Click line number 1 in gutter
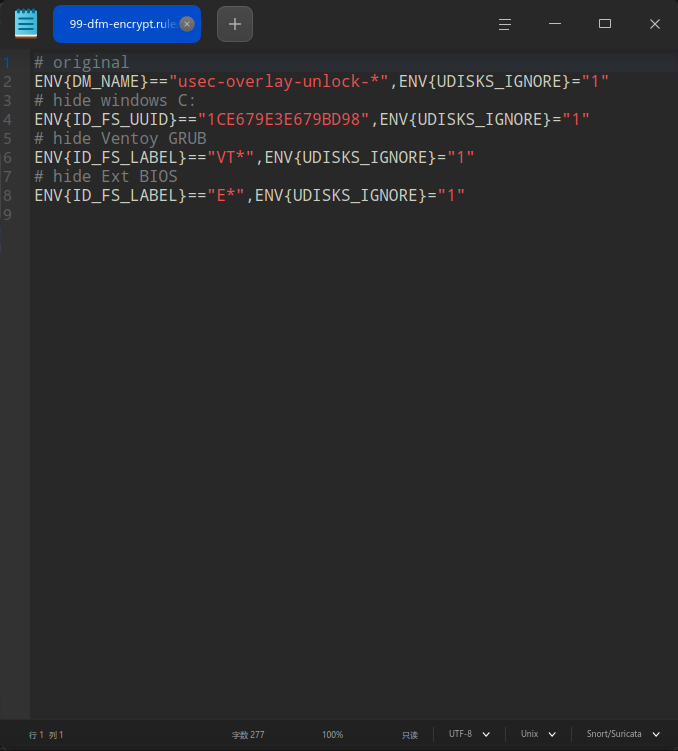This screenshot has width=678, height=751. (x=7, y=63)
